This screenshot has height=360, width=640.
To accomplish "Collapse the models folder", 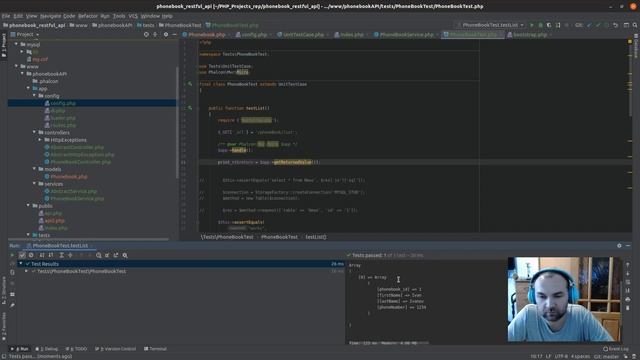I will click(x=34, y=169).
